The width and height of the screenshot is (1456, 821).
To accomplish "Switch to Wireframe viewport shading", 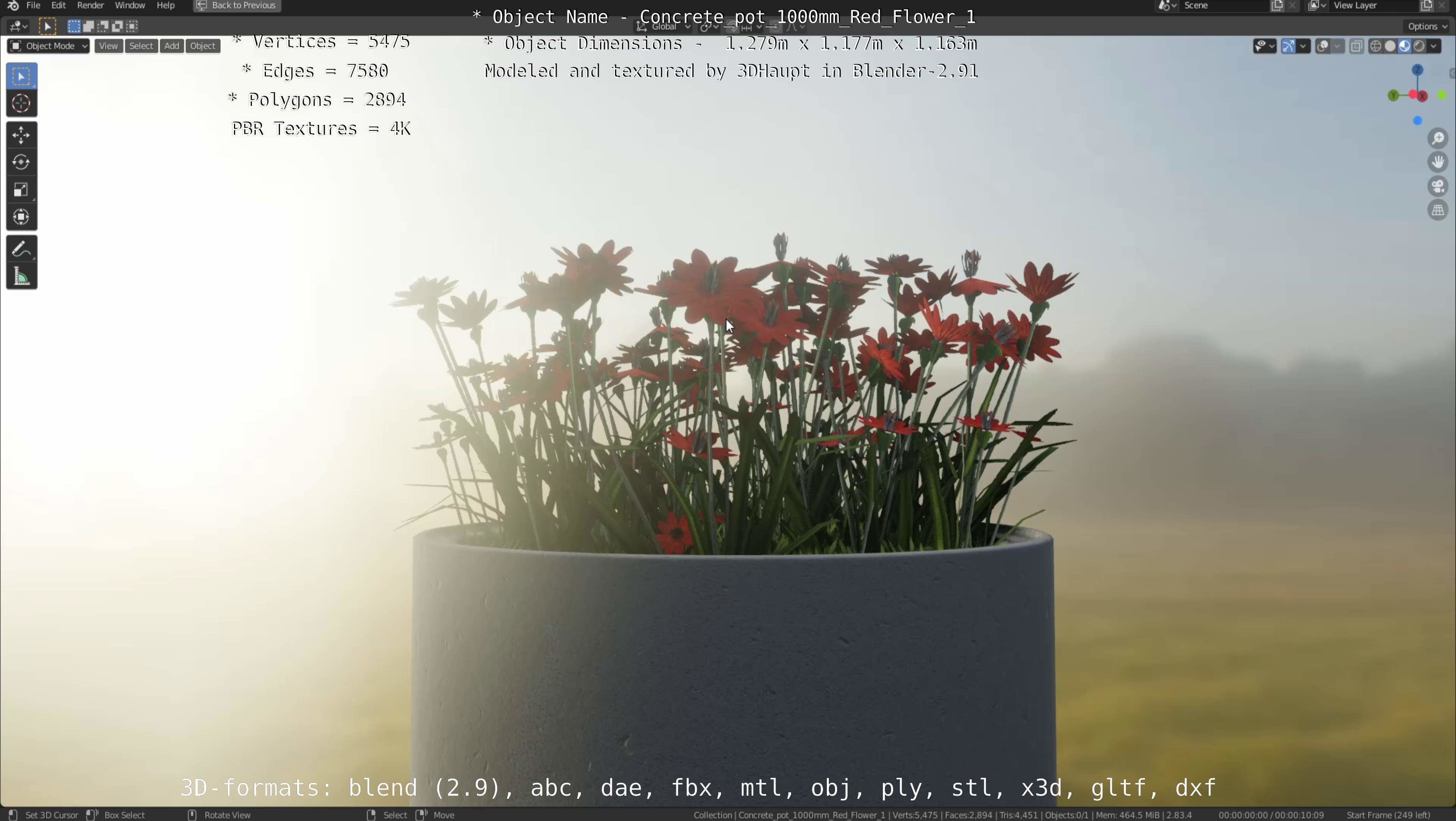I will [1376, 46].
